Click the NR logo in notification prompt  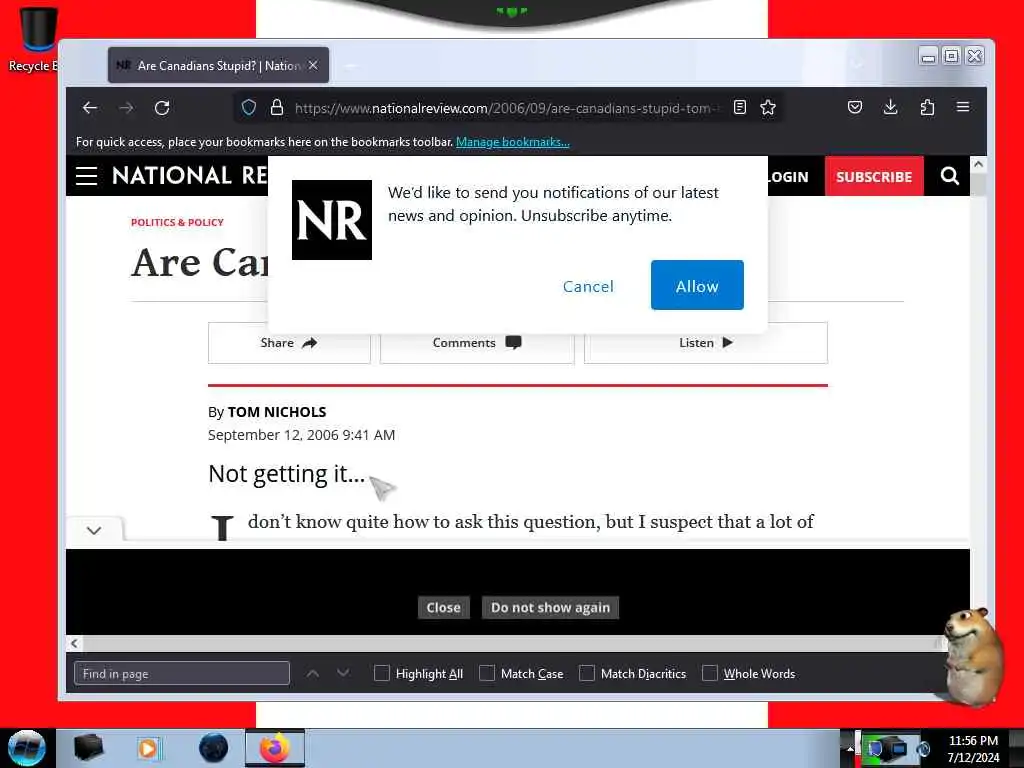tap(332, 220)
